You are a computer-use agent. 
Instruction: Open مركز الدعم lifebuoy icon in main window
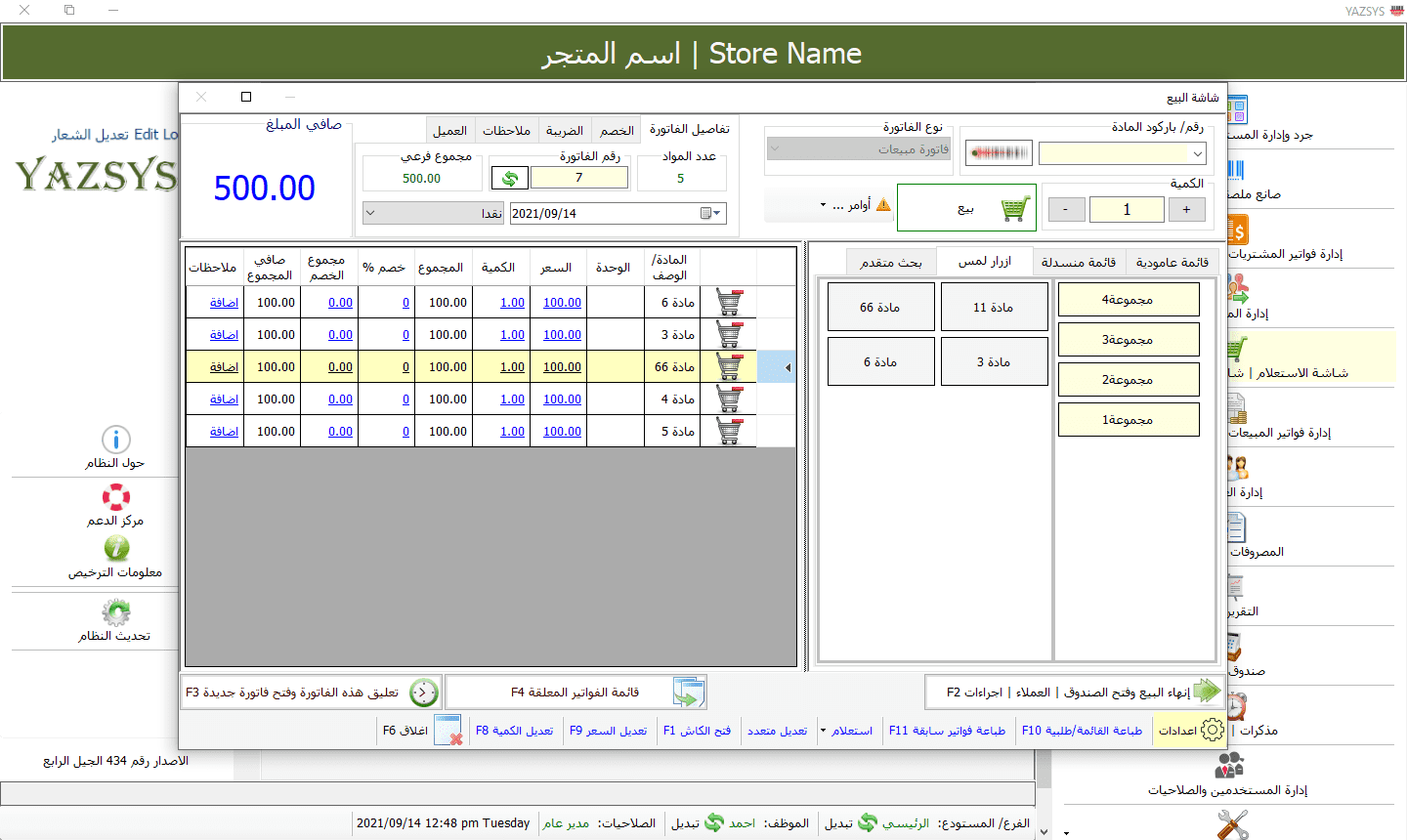click(x=116, y=497)
